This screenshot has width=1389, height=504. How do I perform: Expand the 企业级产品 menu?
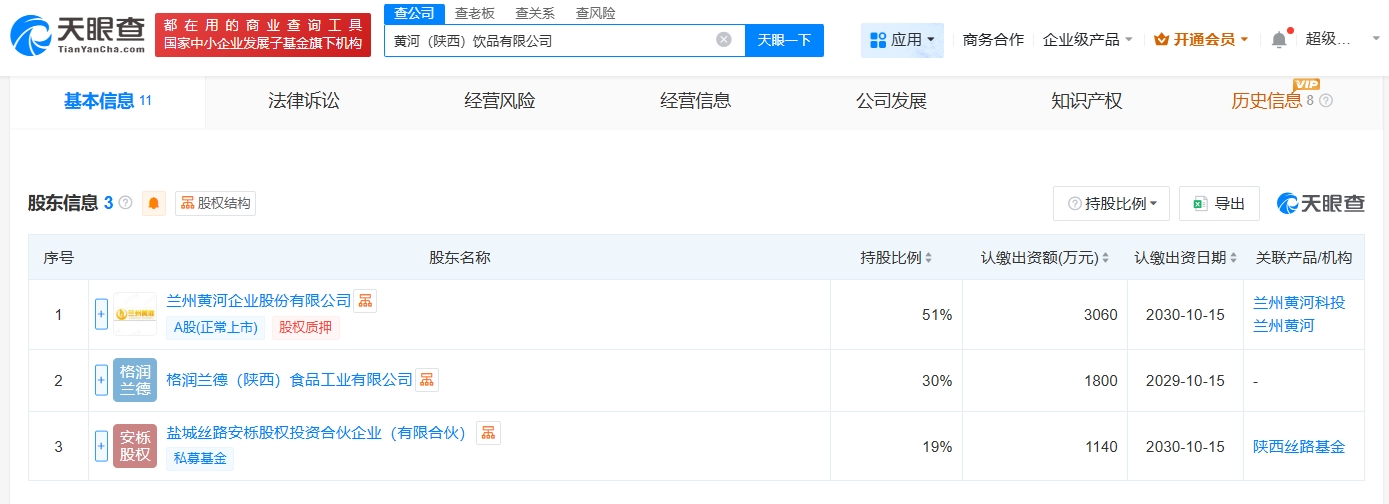(1087, 40)
